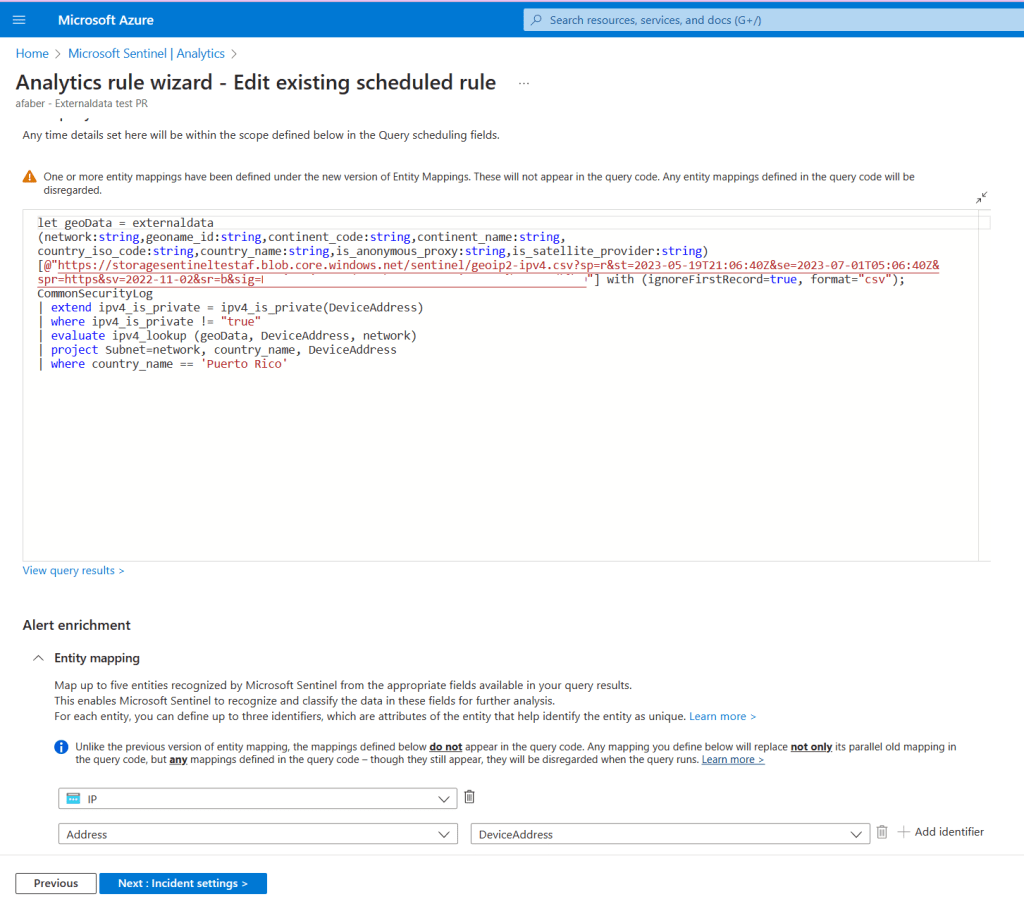Delete the IP entity mapping with the trash icon
The image size is (1024, 911).
pyautogui.click(x=469, y=797)
